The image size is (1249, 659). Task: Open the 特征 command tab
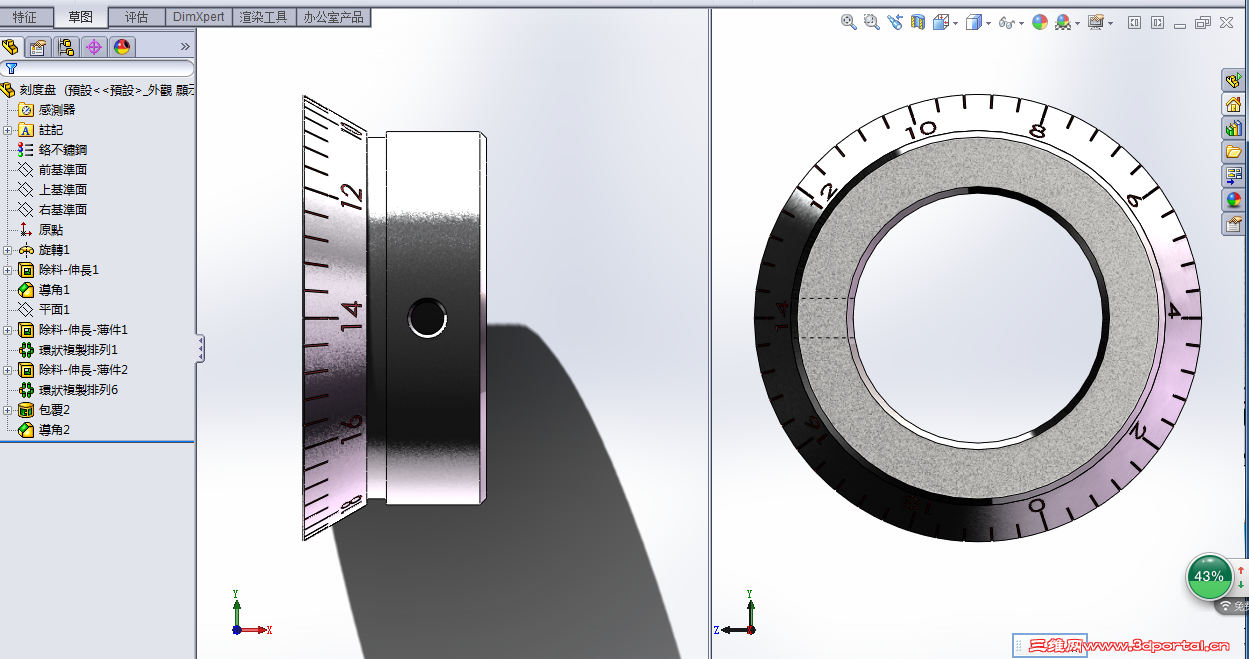(x=25, y=17)
